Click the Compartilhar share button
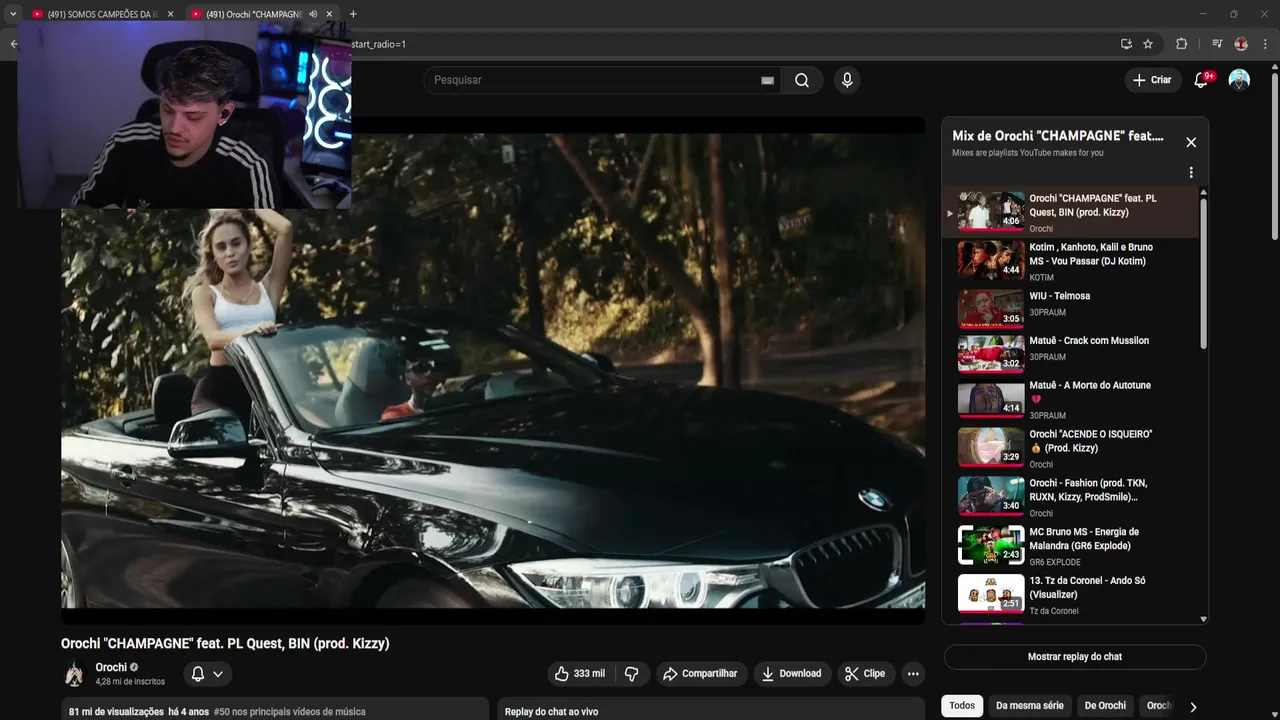This screenshot has height=720, width=1280. tap(700, 674)
